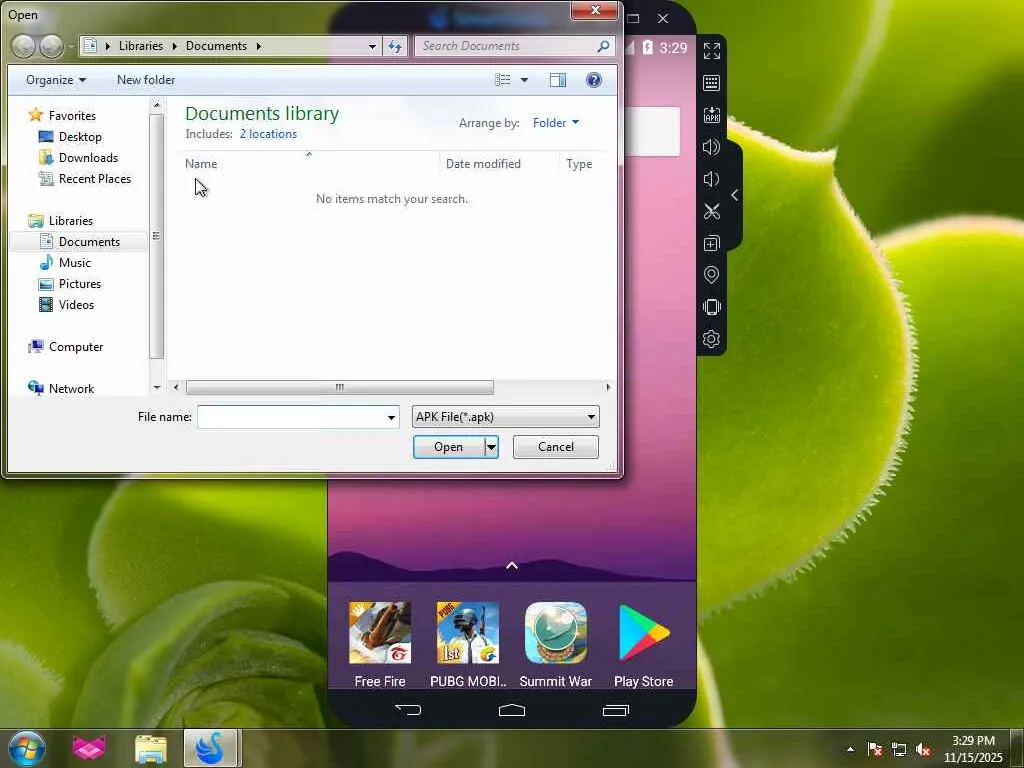
Task: Click the File name input field
Action: [291, 417]
